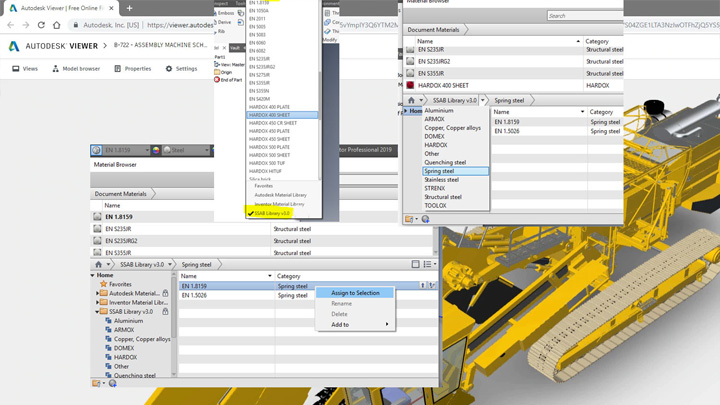Select Aluminium category in library tree
The image size is (720, 405).
tap(128, 321)
